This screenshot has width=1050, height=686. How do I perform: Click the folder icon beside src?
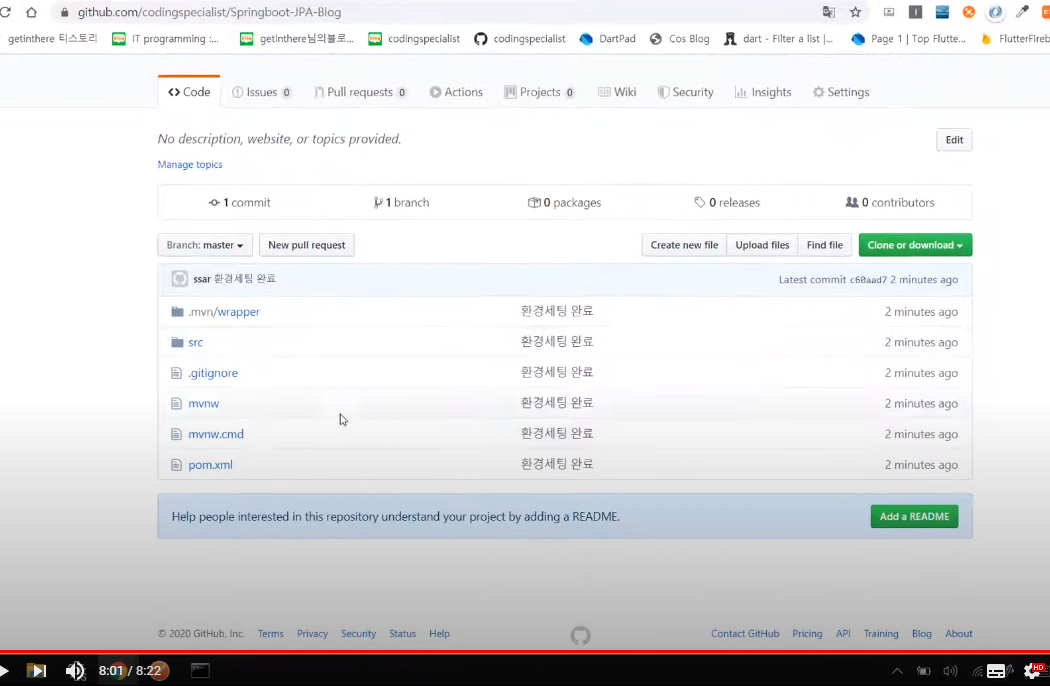[x=177, y=342]
